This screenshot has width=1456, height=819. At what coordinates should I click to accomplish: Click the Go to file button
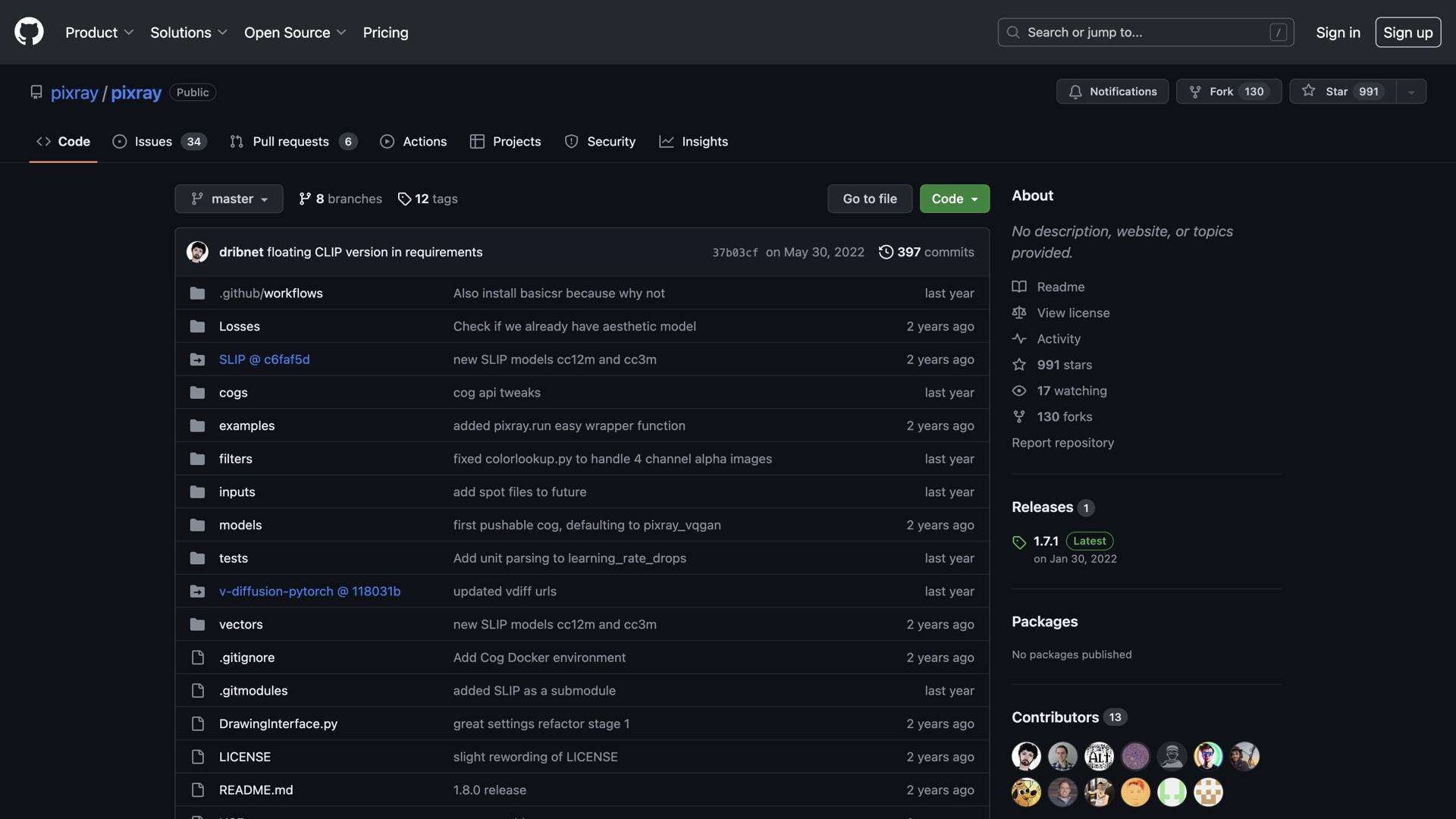[869, 199]
